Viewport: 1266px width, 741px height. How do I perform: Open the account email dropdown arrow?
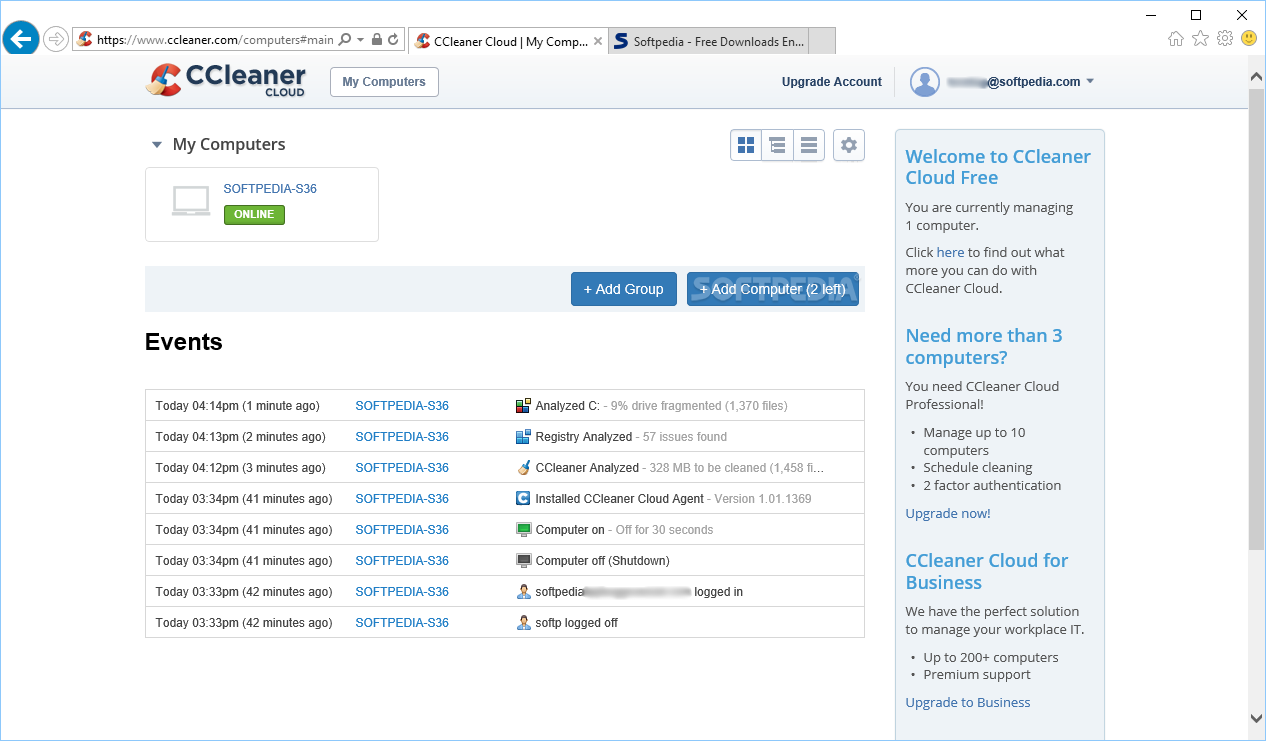click(x=1090, y=82)
